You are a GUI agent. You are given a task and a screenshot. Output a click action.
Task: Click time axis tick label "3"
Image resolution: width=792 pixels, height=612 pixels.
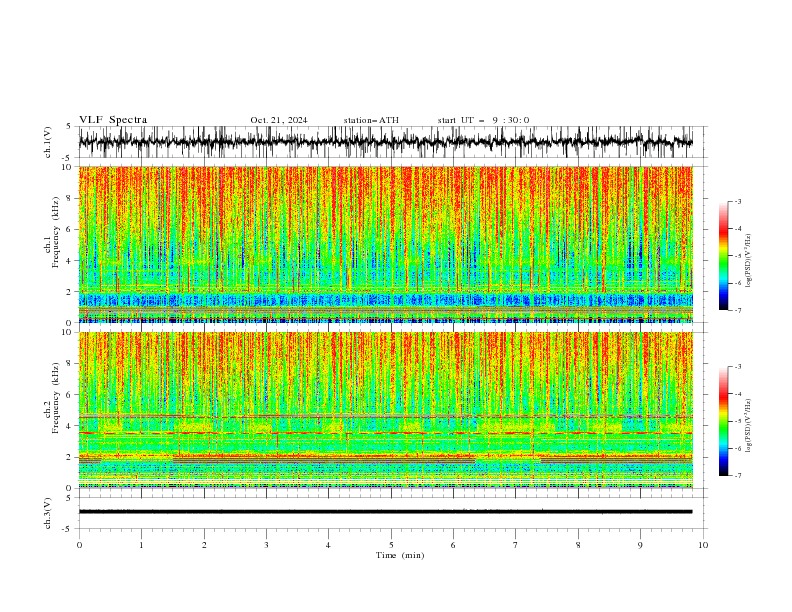click(x=266, y=545)
